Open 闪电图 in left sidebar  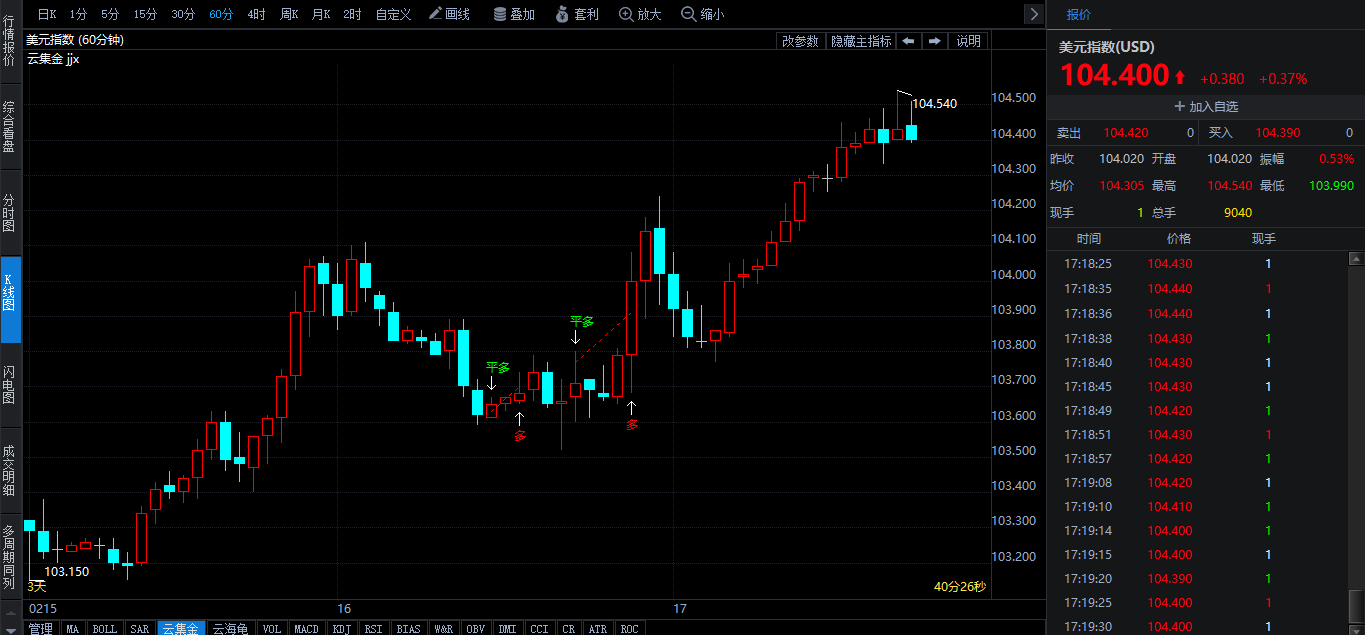9,385
